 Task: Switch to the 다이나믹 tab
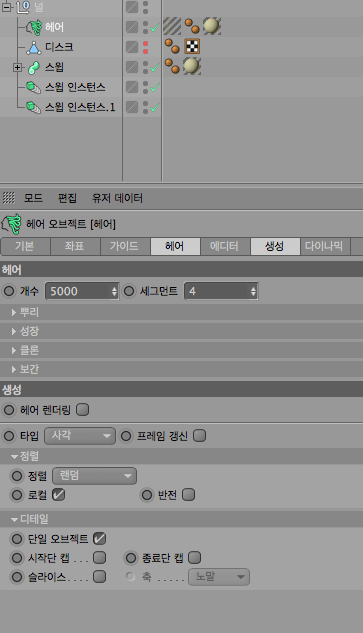[324, 246]
